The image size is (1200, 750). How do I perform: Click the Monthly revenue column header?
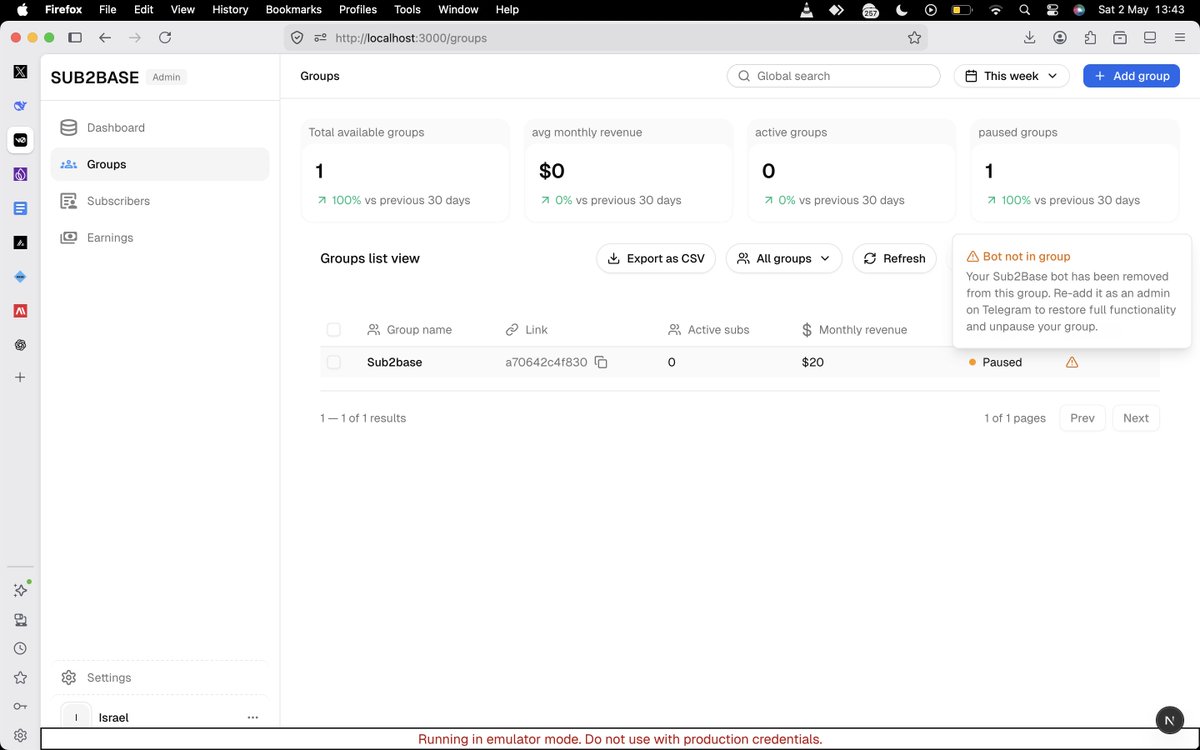pos(854,329)
